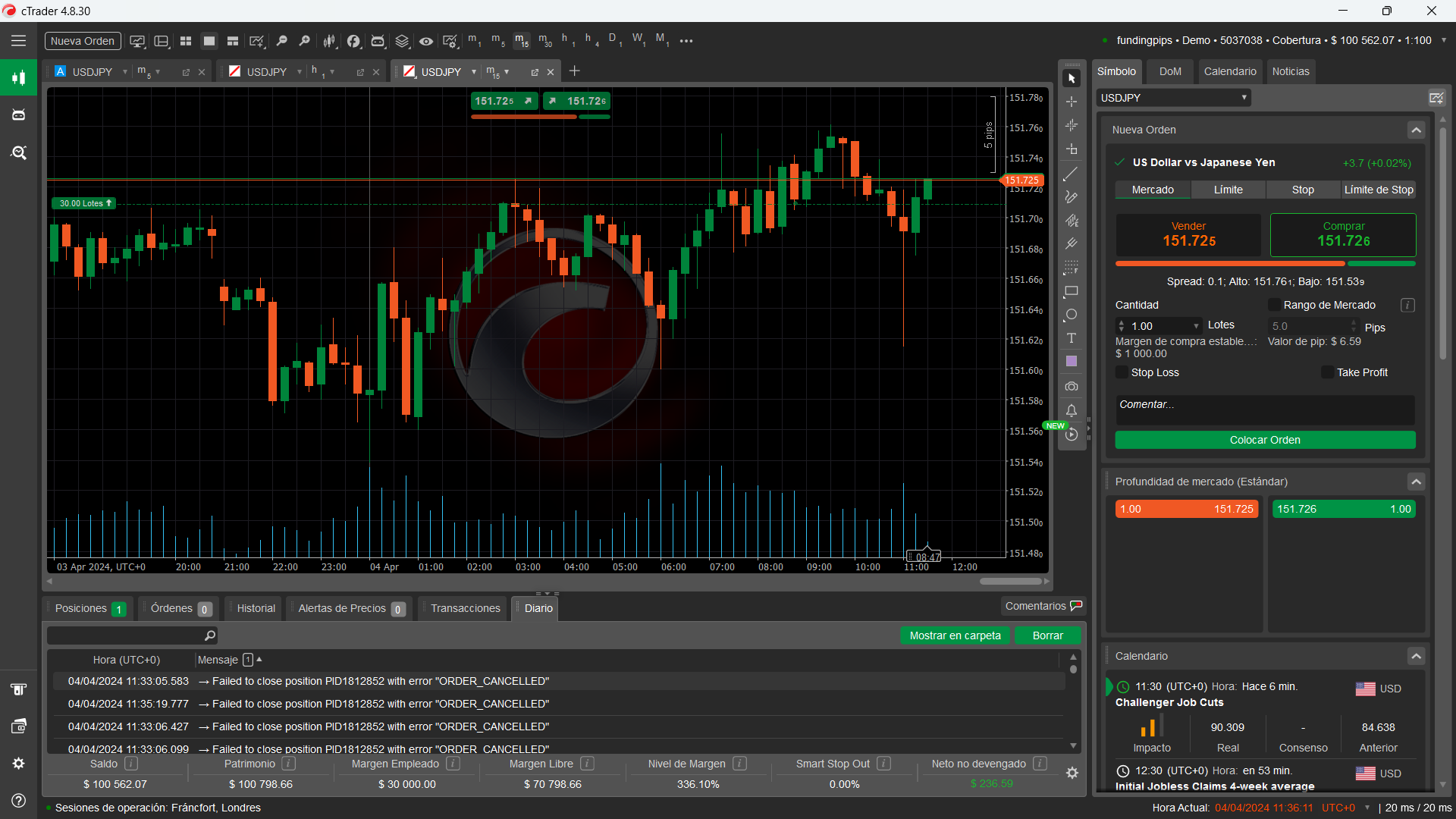Viewport: 1456px width, 819px height.
Task: Enable the Stop Loss checkbox
Action: pos(1122,372)
